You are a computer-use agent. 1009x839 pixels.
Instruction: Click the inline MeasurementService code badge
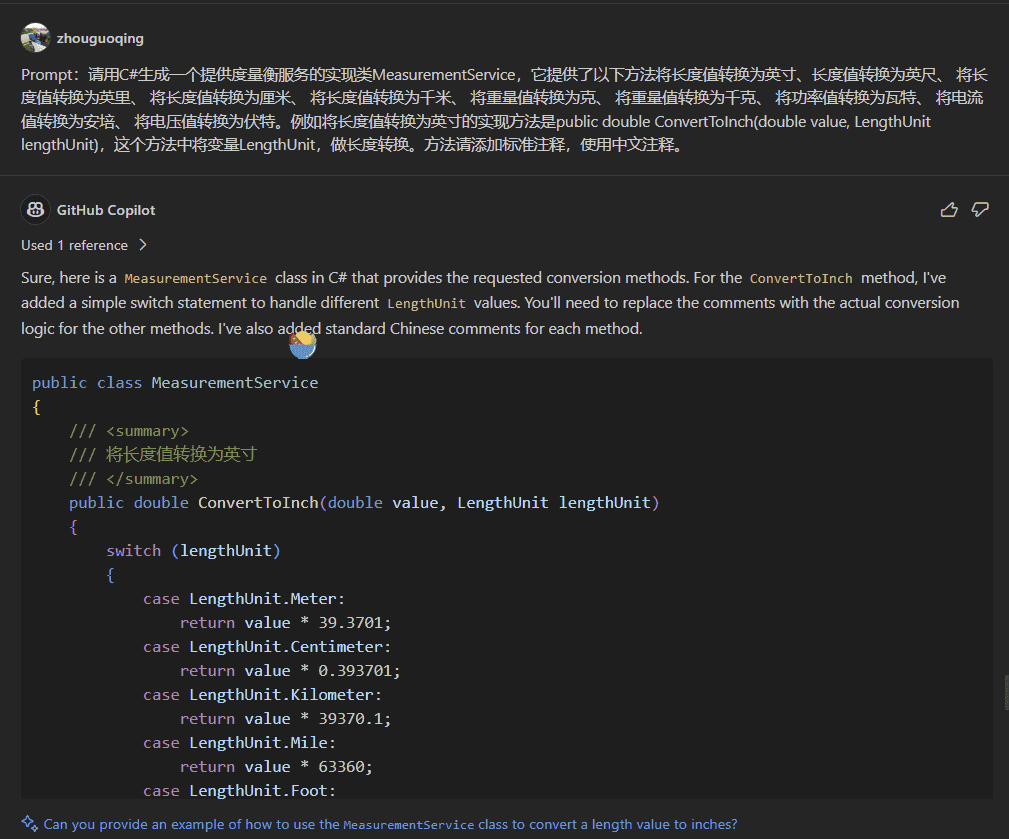[x=195, y=278]
